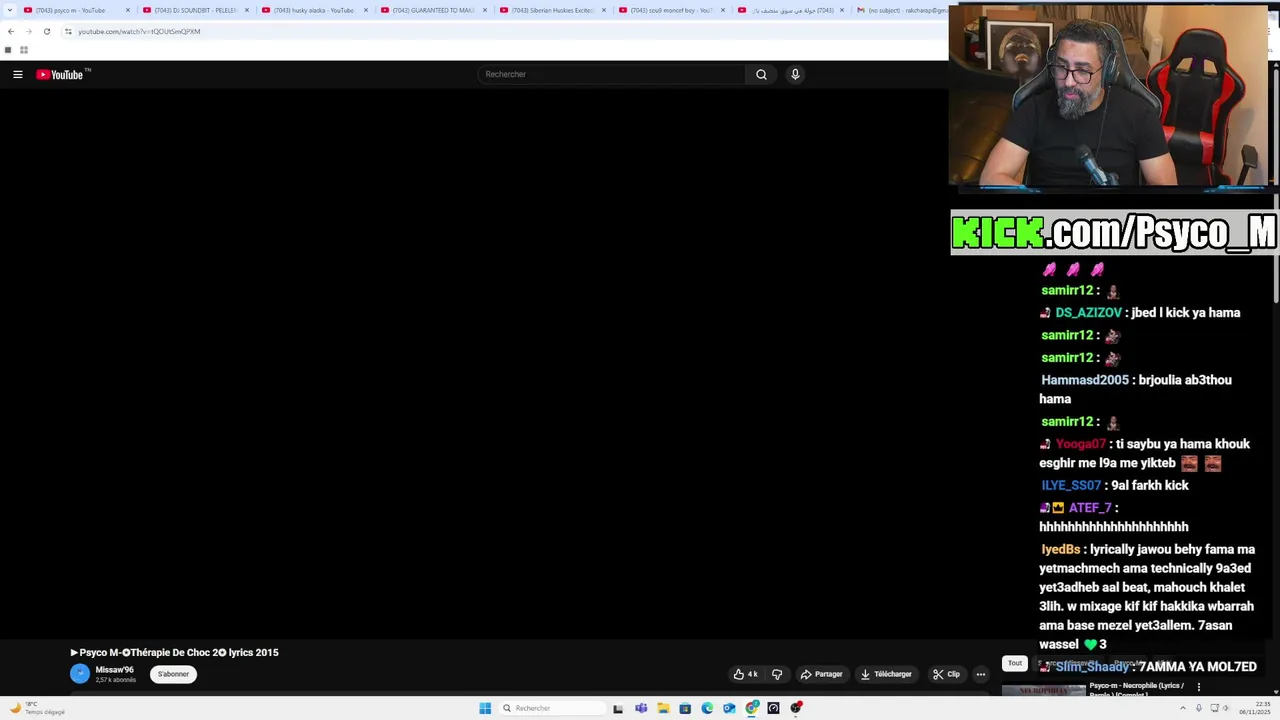Click the browser address bar URL
The height and width of the screenshot is (720, 1280).
139,31
